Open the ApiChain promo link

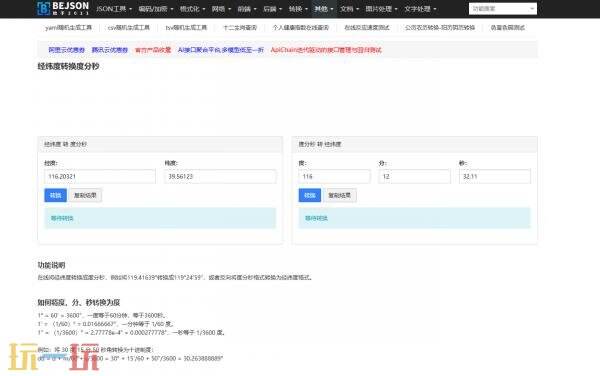coord(326,50)
